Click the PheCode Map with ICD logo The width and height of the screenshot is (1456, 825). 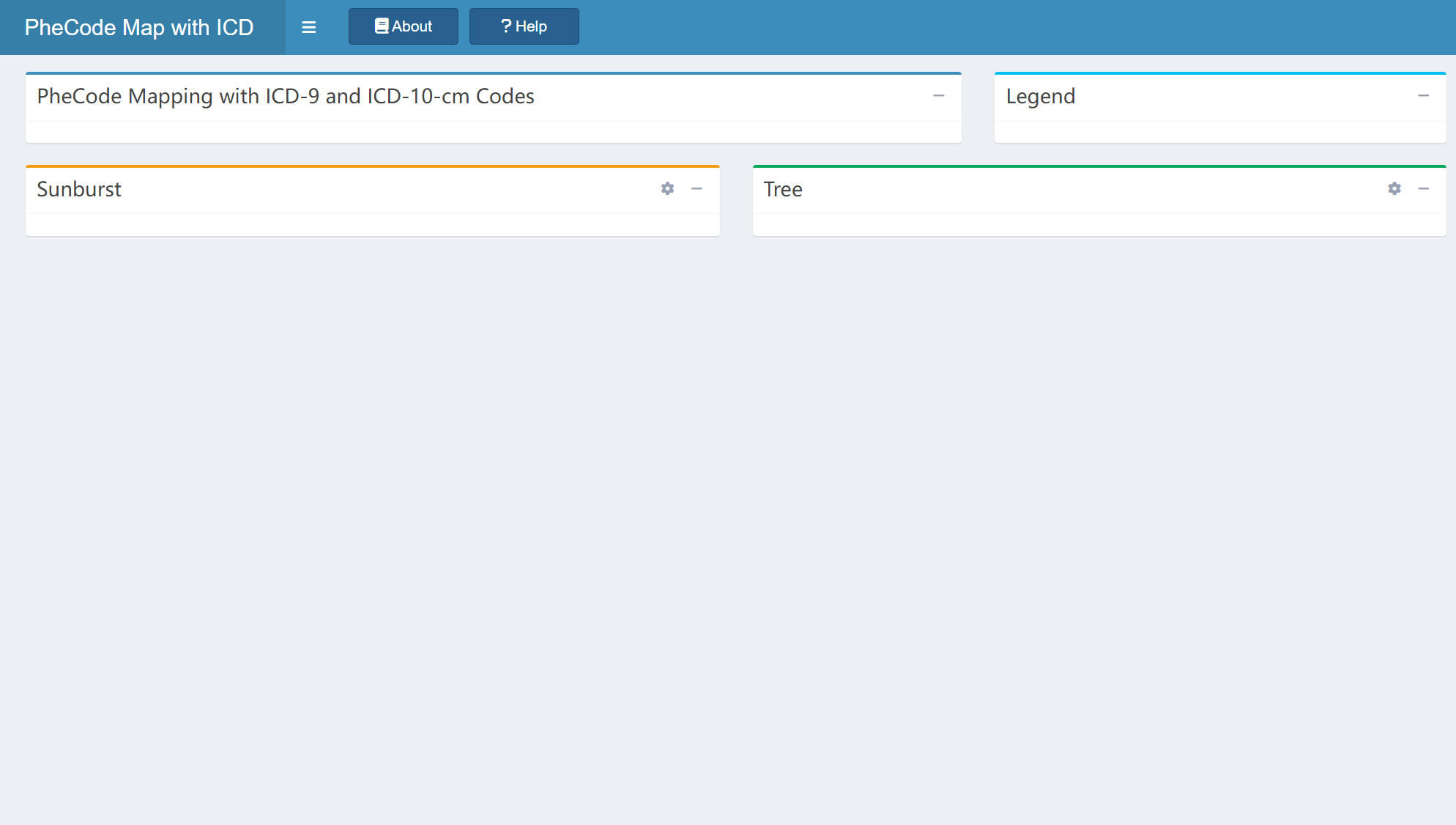tap(139, 27)
